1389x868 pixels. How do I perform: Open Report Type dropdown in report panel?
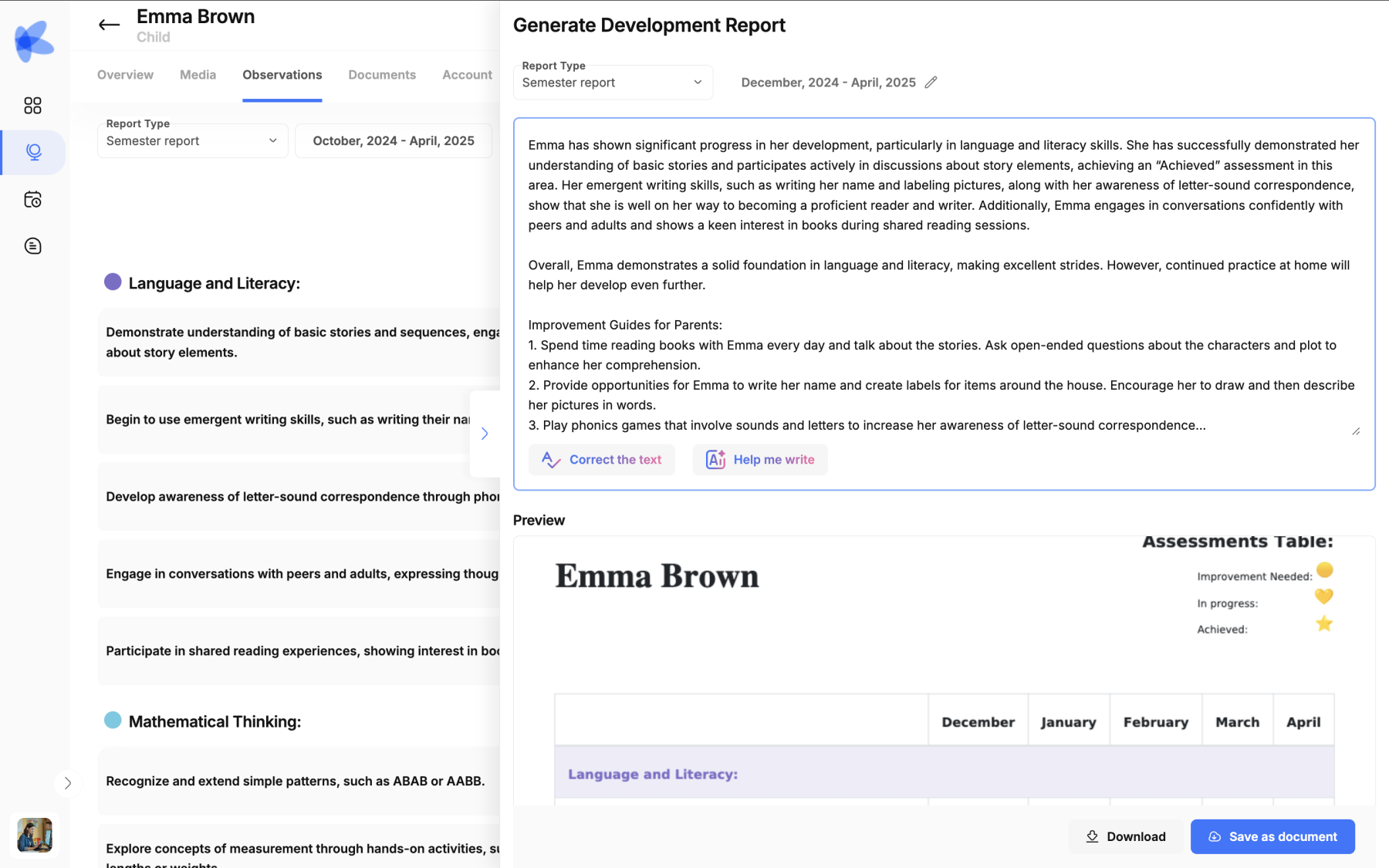613,83
